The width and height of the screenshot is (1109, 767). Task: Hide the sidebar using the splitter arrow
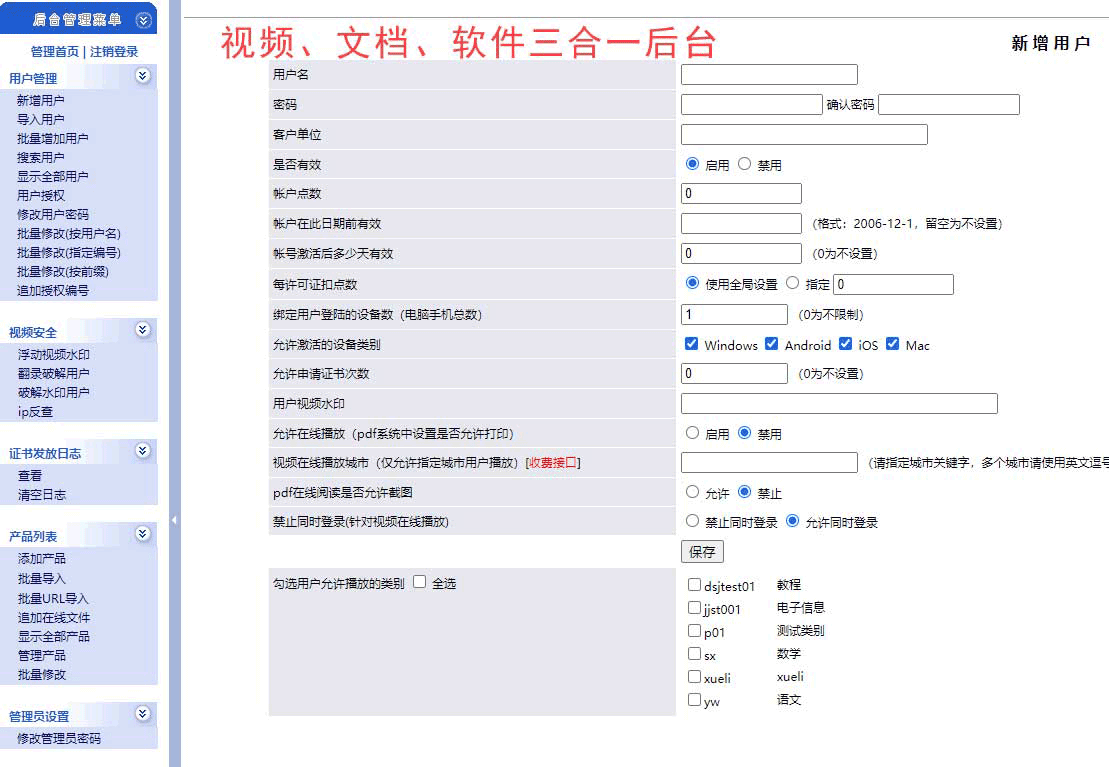[x=175, y=520]
